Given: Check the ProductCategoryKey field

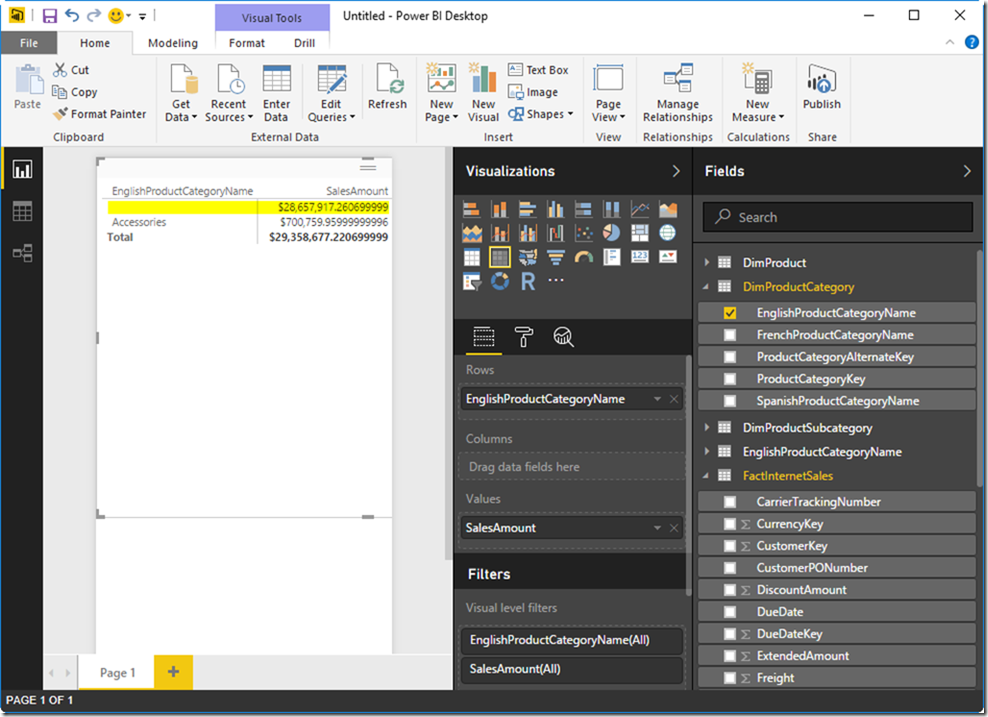Looking at the screenshot, I should pos(730,379).
